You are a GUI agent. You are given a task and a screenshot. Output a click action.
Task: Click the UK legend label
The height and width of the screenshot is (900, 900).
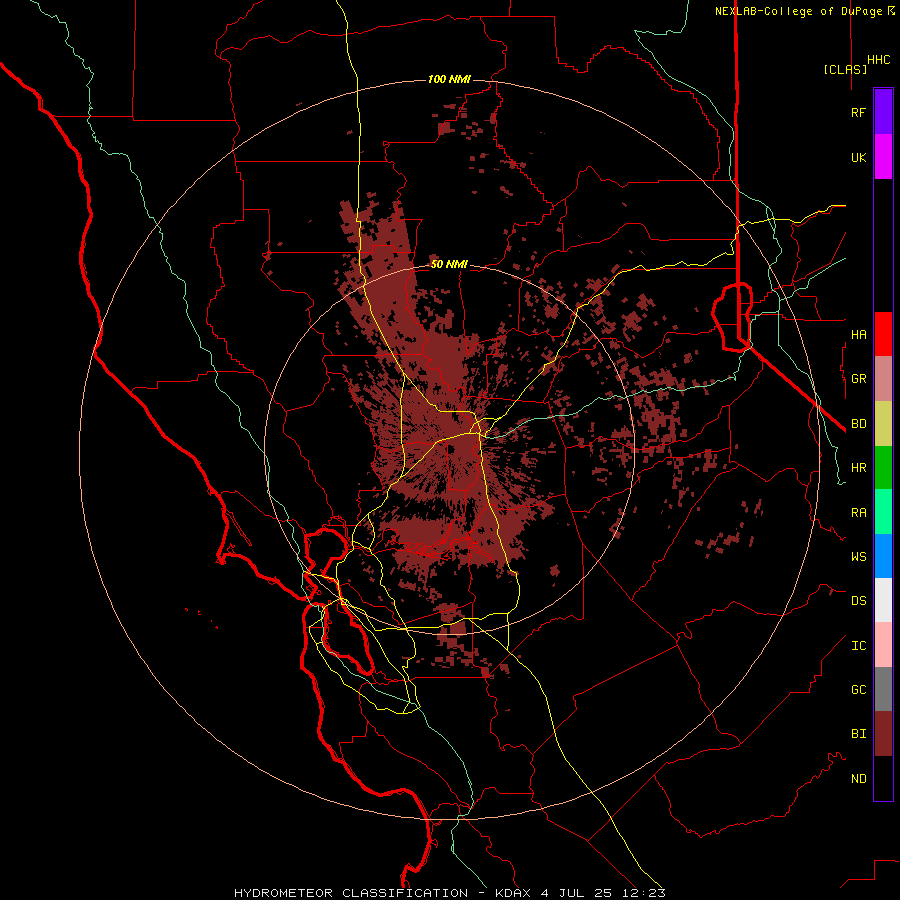coord(858,157)
